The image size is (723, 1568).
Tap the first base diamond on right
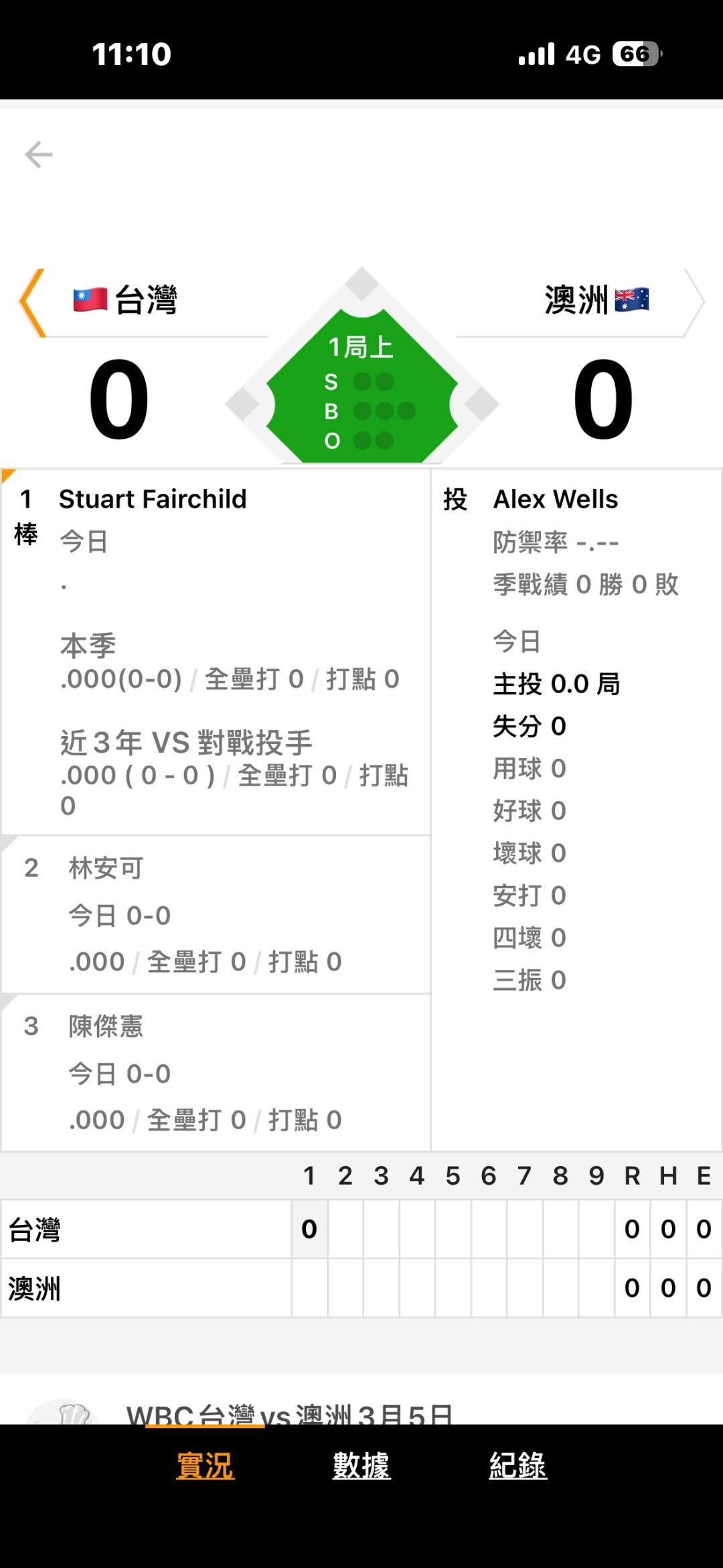tap(481, 404)
